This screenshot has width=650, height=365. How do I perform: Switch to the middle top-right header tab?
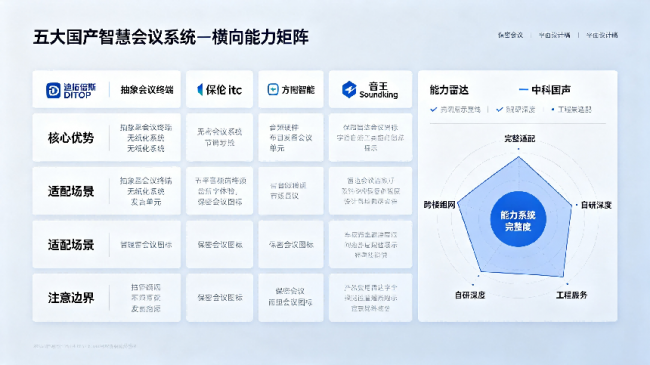click(x=554, y=35)
